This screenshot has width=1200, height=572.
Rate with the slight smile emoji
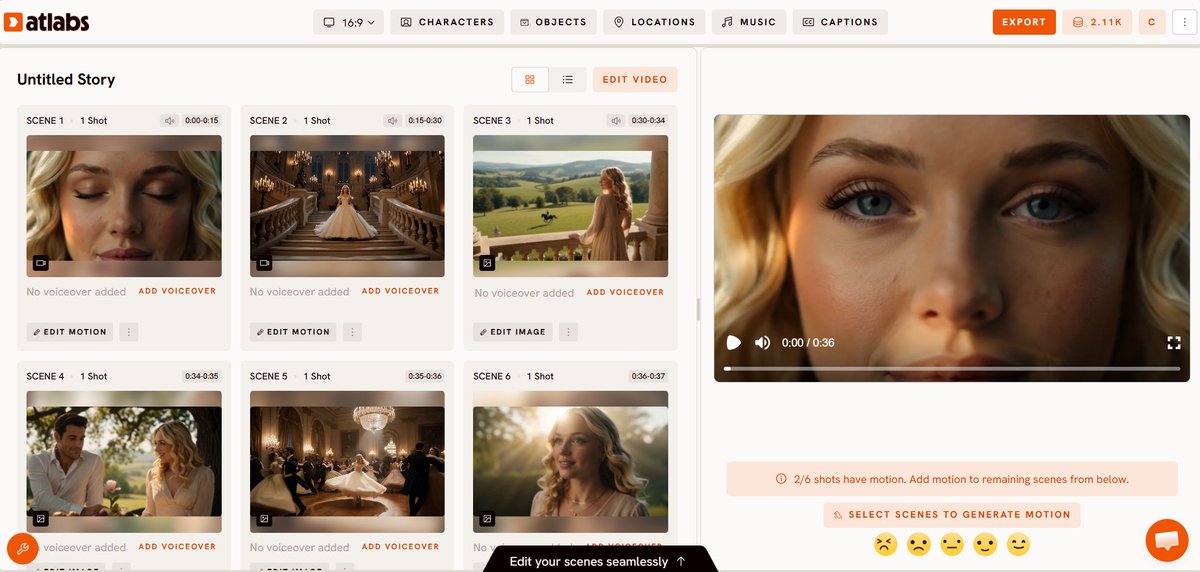[985, 545]
